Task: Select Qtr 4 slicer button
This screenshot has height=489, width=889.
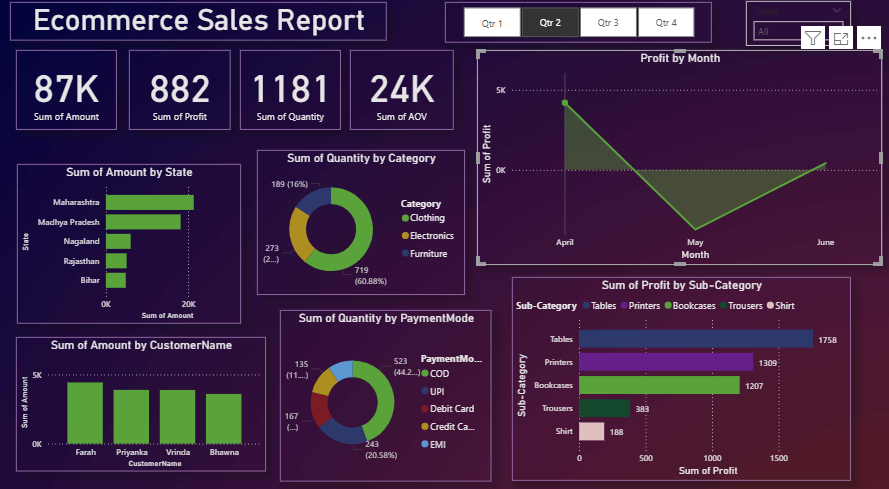Action: 665,22
